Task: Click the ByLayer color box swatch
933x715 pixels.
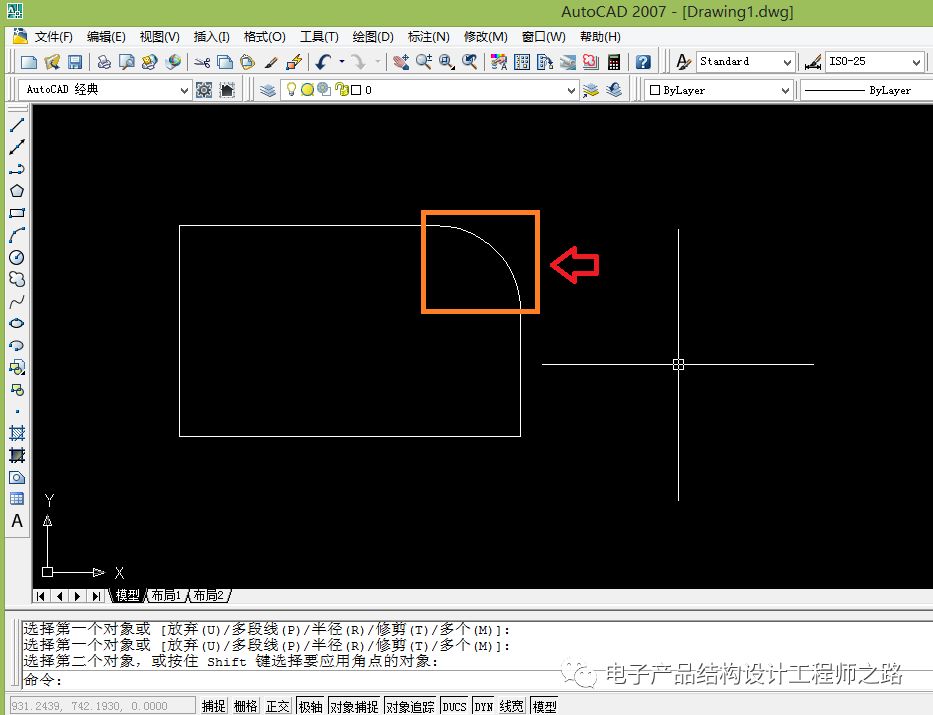Action: tap(655, 90)
